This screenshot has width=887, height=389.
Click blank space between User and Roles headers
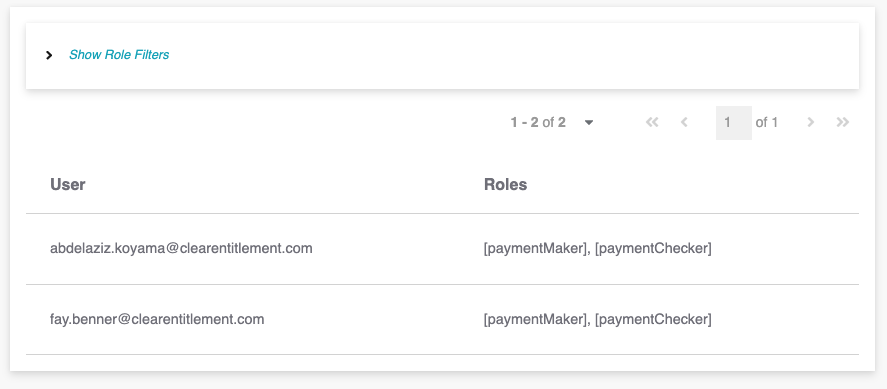point(283,184)
